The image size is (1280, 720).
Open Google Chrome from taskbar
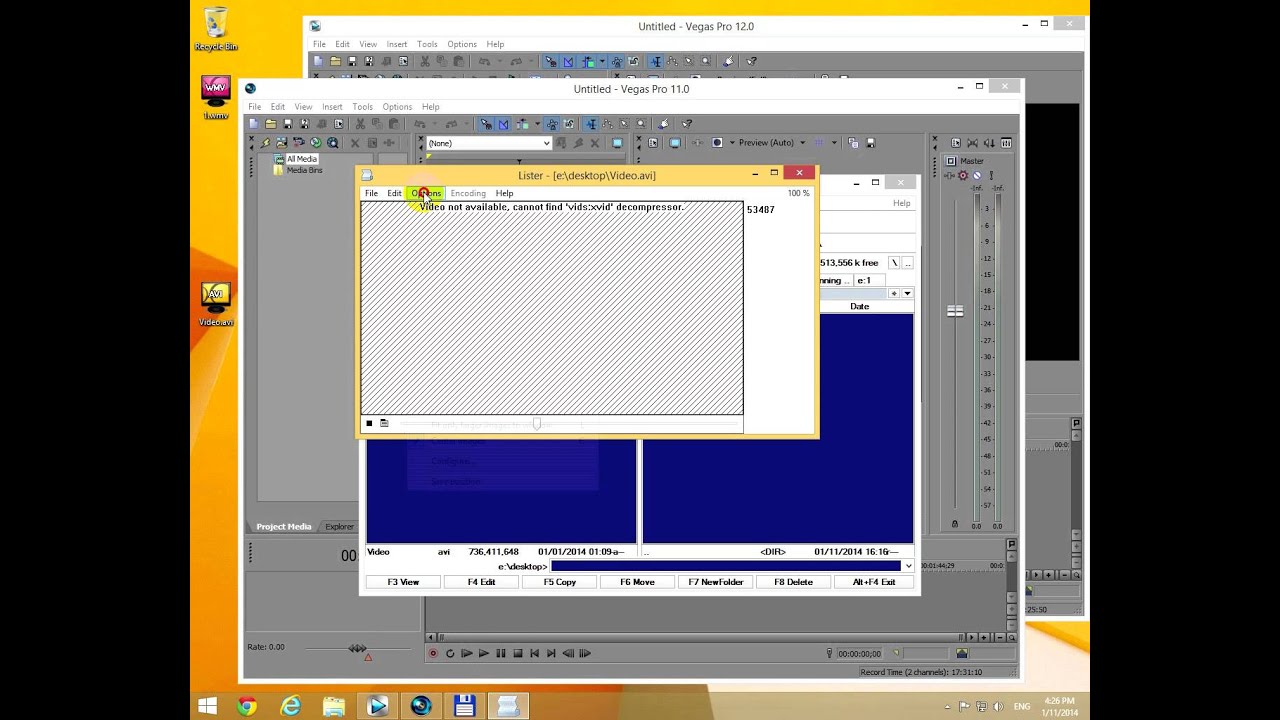pyautogui.click(x=246, y=706)
